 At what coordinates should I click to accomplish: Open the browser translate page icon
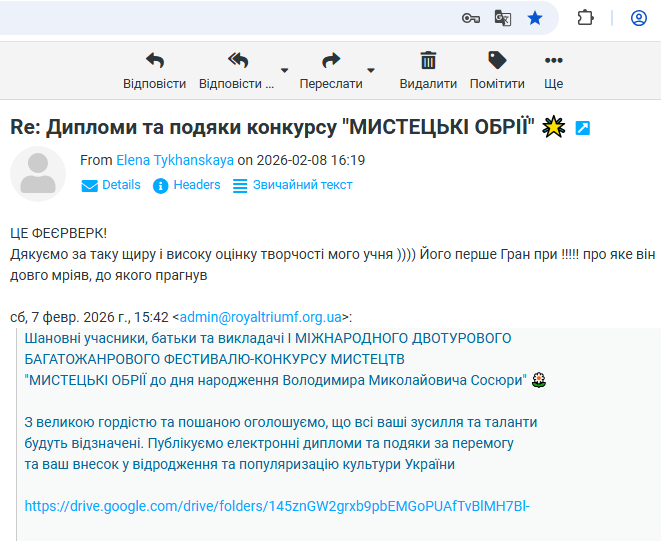coord(503,18)
